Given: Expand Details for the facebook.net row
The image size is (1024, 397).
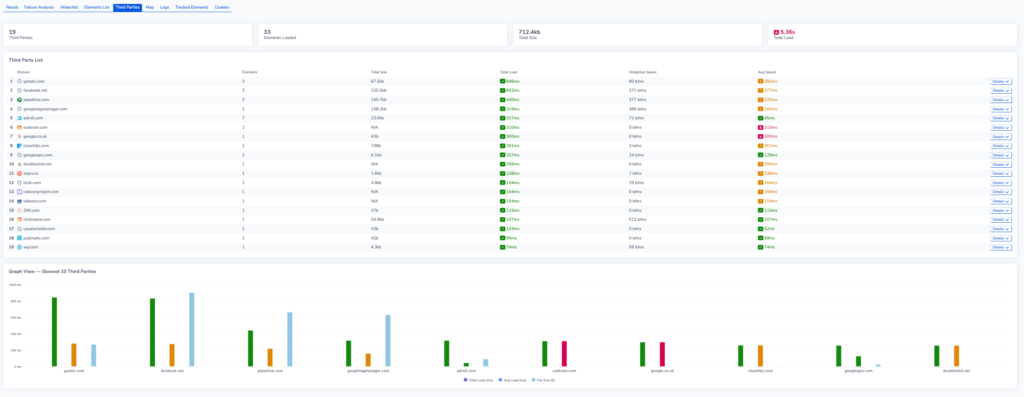Looking at the screenshot, I should point(1000,90).
